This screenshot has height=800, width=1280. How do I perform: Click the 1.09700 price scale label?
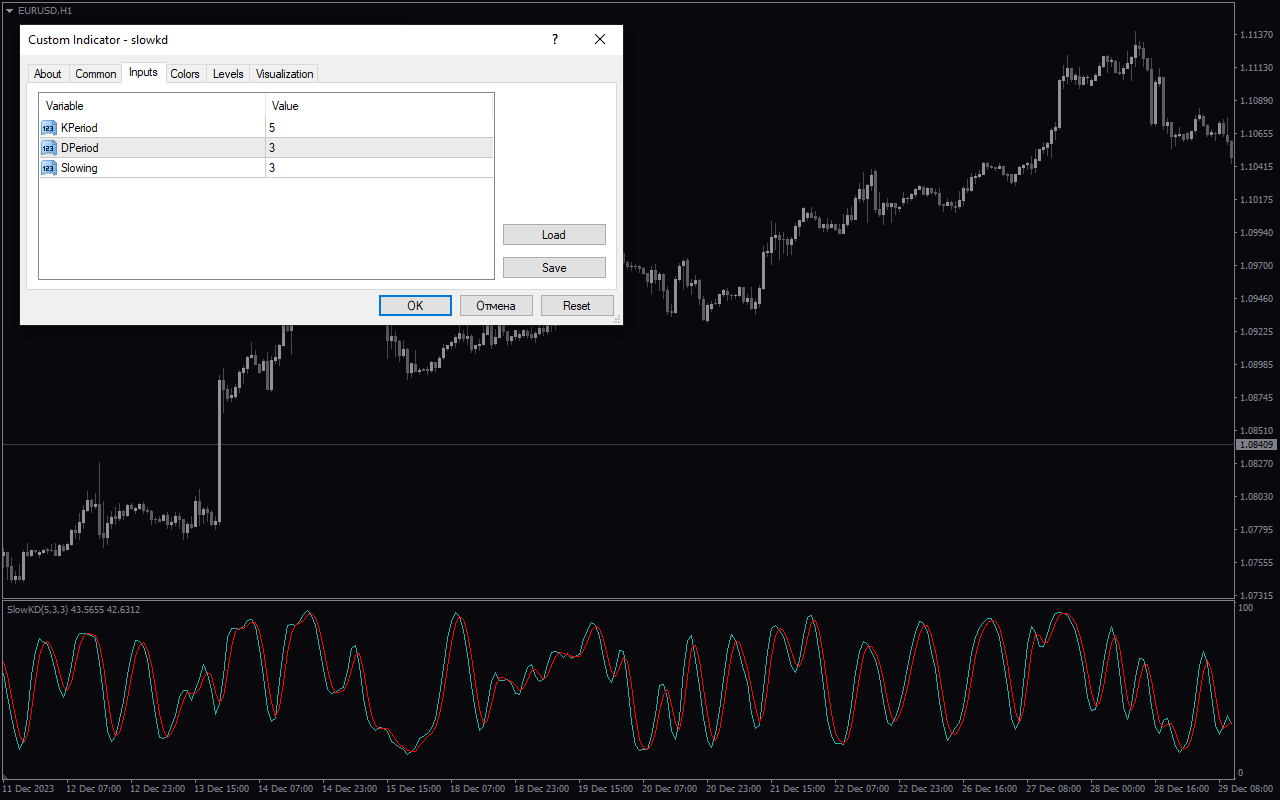tap(1256, 266)
